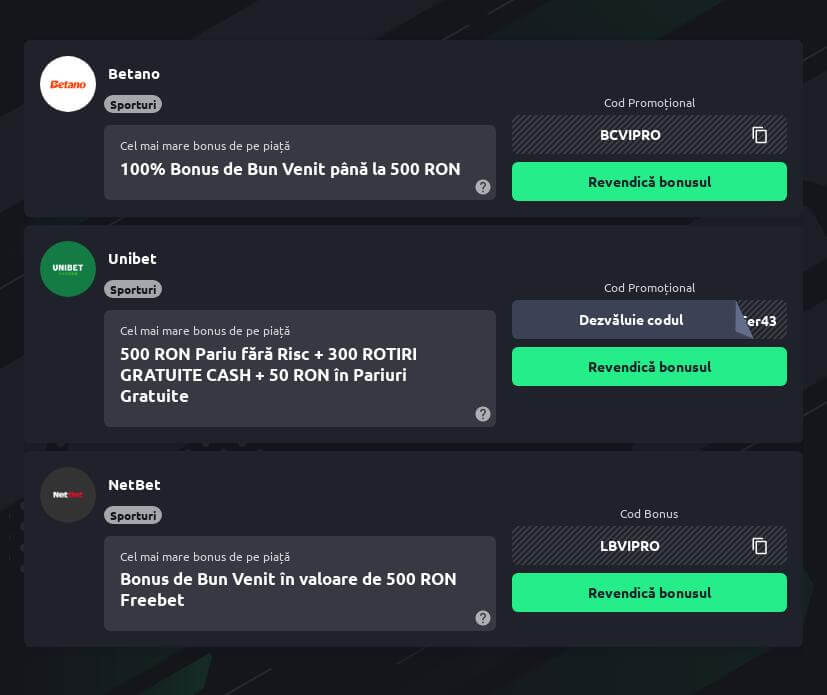Copy the BCVIPRO promo code icon

tap(759, 135)
